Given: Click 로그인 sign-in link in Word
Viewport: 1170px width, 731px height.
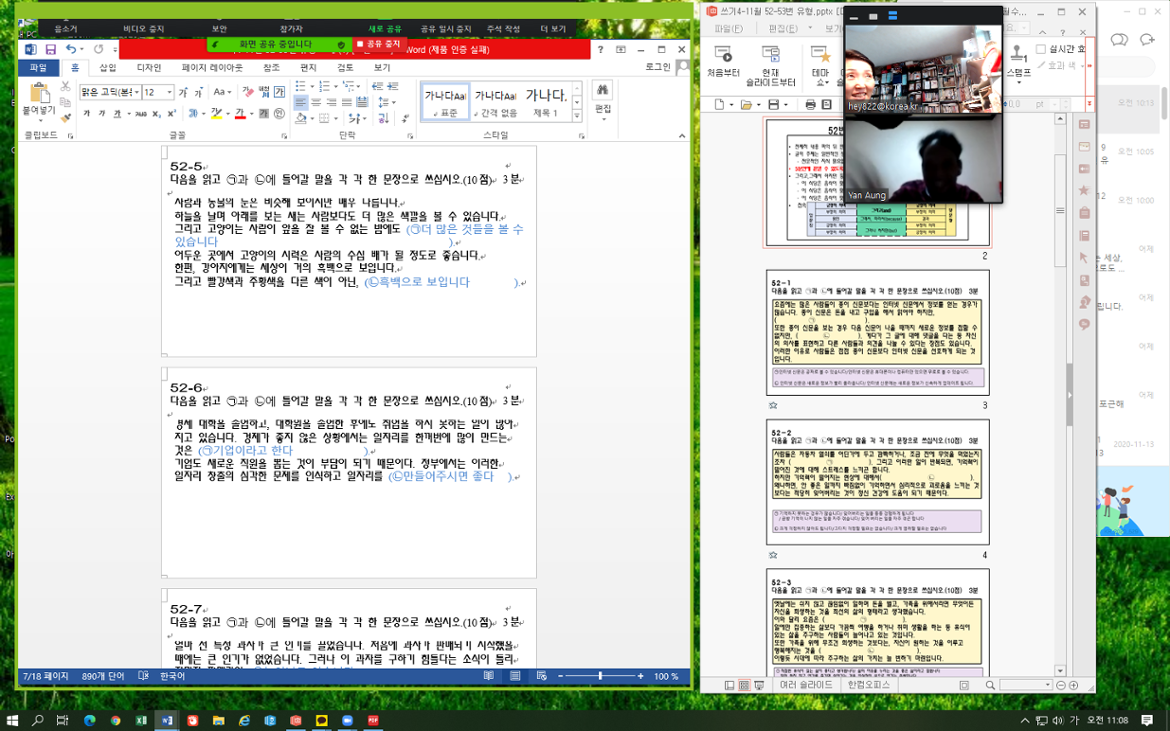Looking at the screenshot, I should (658, 67).
